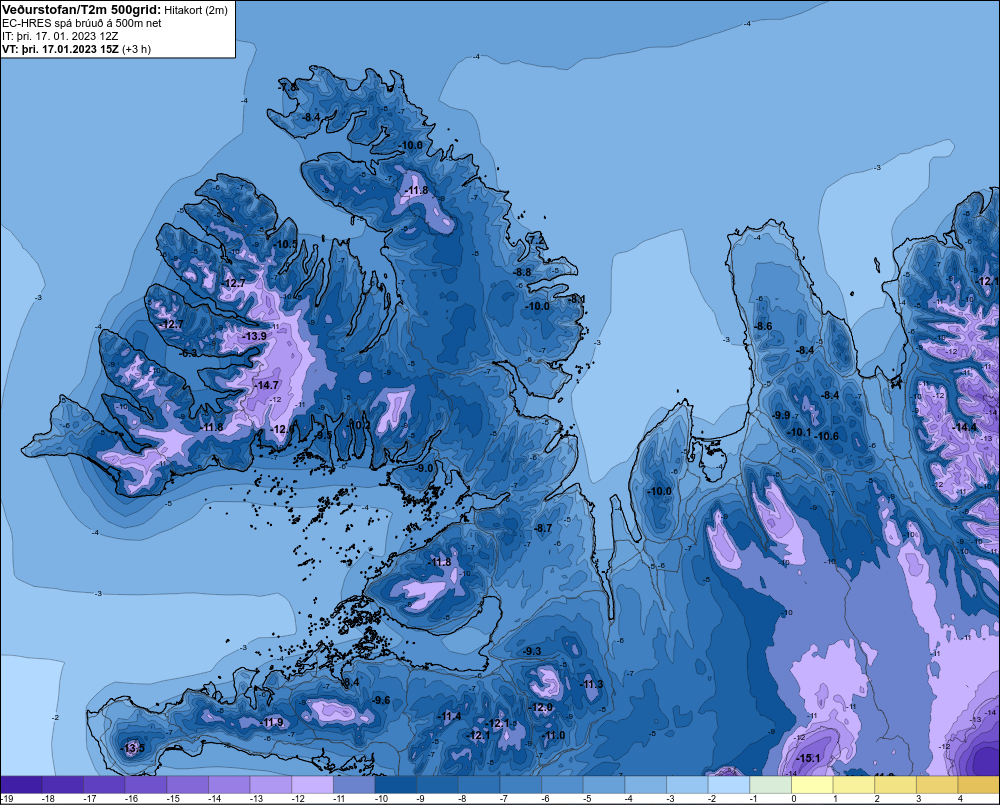The height and width of the screenshot is (805, 1000).
Task: Click the -8.7 temperature value
Action: pyautogui.click(x=543, y=528)
